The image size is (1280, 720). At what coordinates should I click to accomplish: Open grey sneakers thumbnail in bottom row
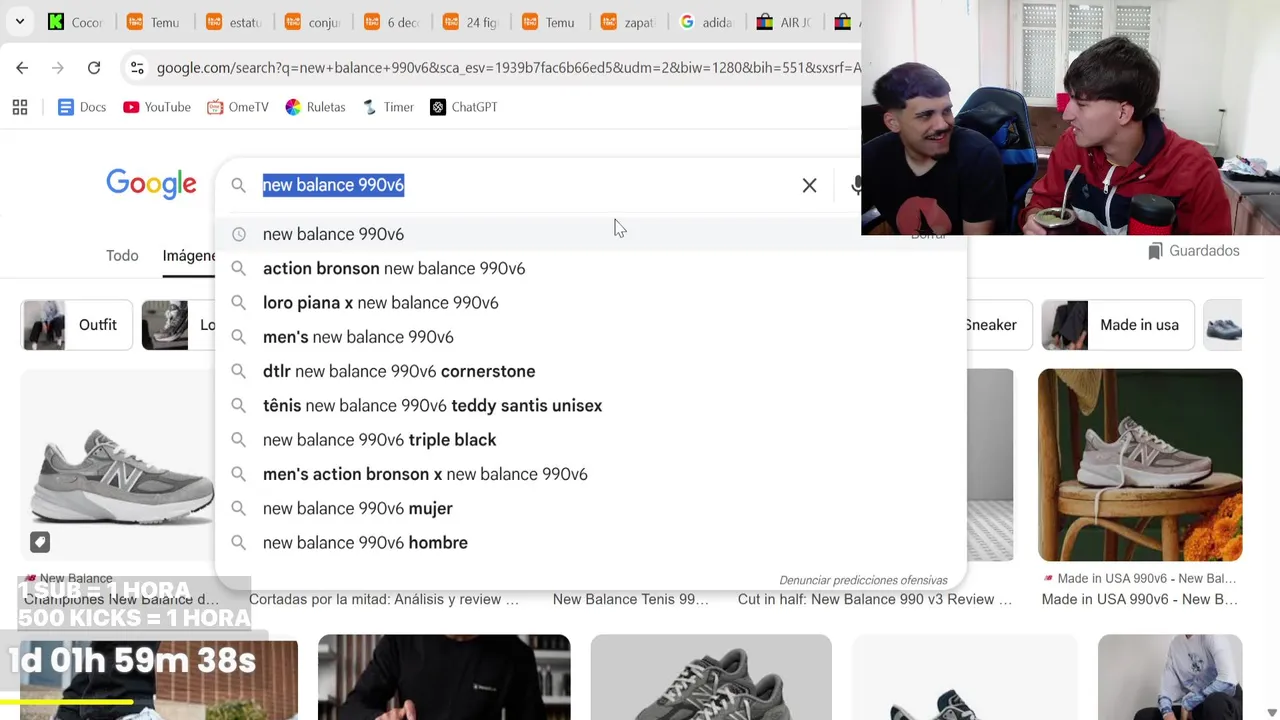point(711,677)
